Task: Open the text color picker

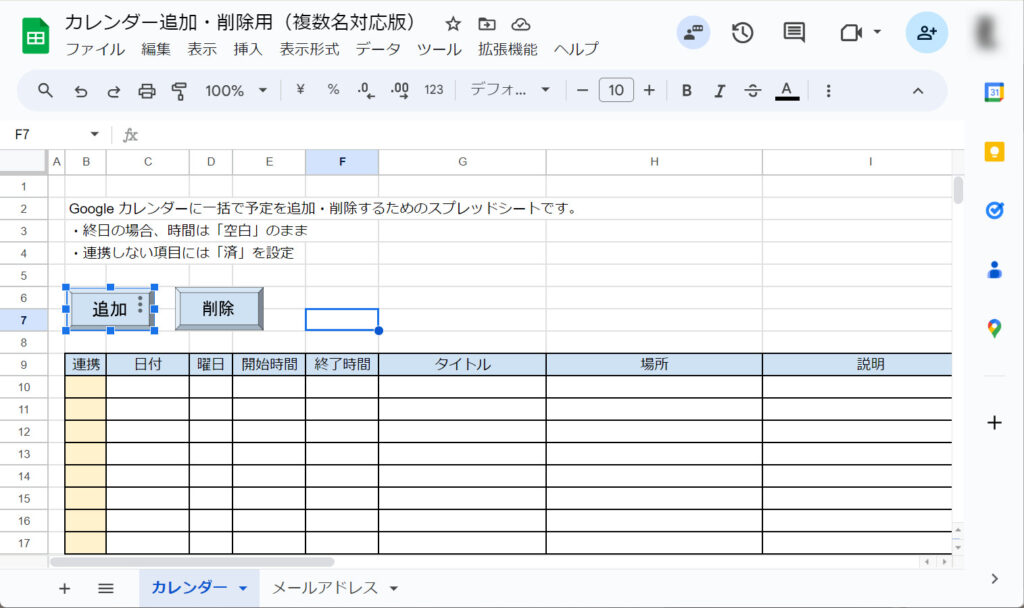Action: point(787,91)
